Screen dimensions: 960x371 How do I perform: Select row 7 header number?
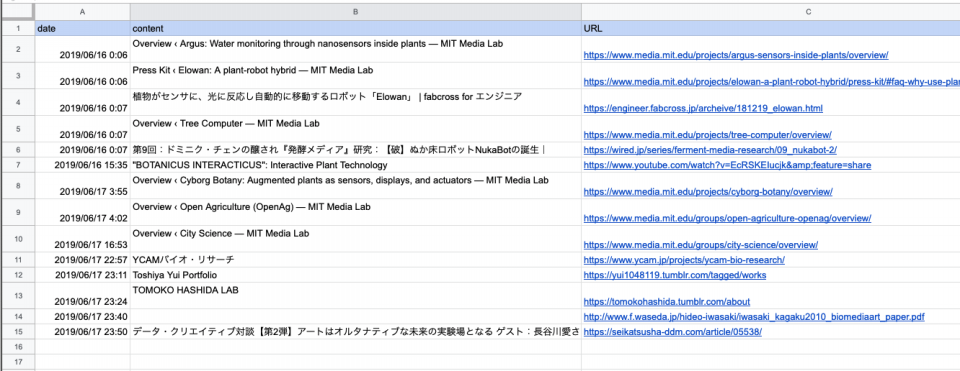click(x=17, y=165)
